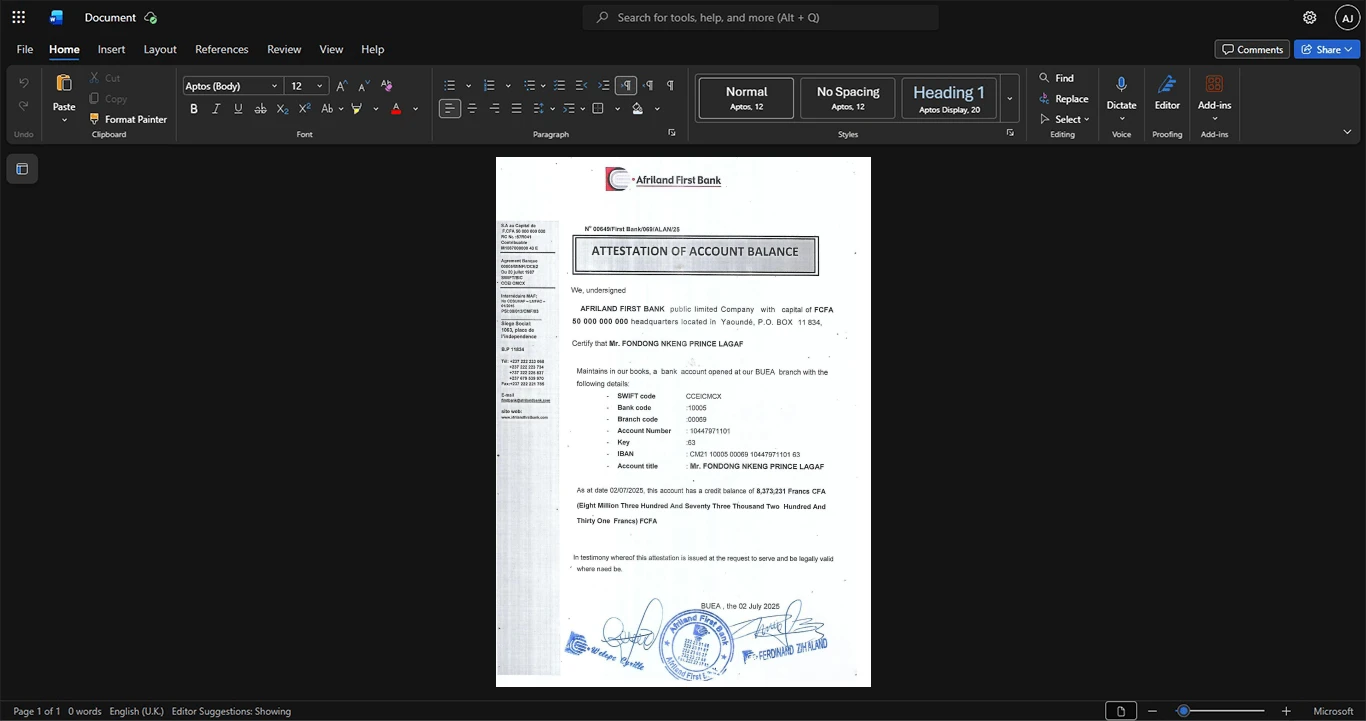The height and width of the screenshot is (721, 1366).
Task: Decrease paragraph indent
Action: [x=581, y=85]
